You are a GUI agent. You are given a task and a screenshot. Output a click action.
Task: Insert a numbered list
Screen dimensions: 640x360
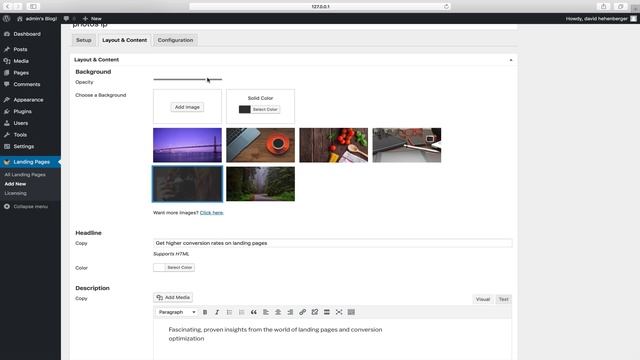coord(241,312)
